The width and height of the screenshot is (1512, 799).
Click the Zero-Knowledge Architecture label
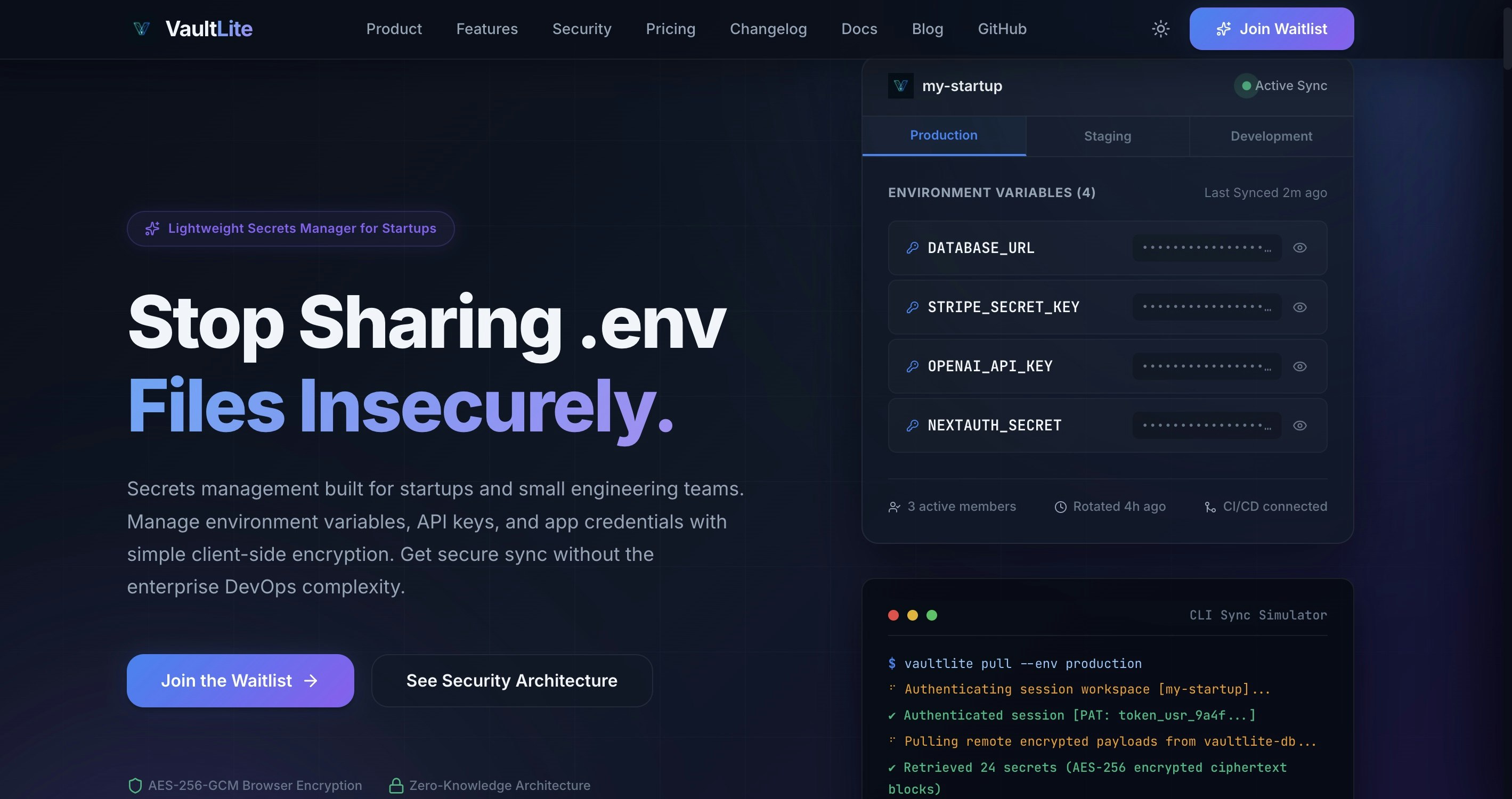coord(500,786)
